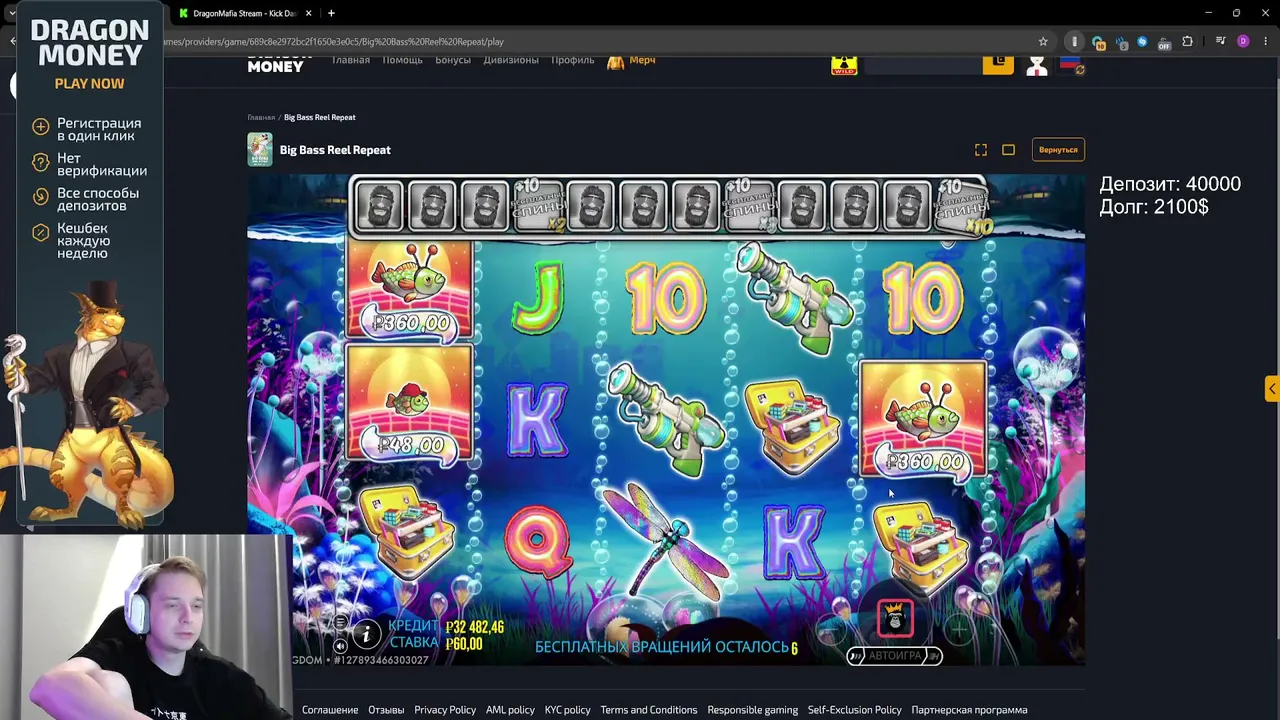This screenshot has width=1280, height=720.
Task: Open the AML policy footer link
Action: click(x=510, y=710)
